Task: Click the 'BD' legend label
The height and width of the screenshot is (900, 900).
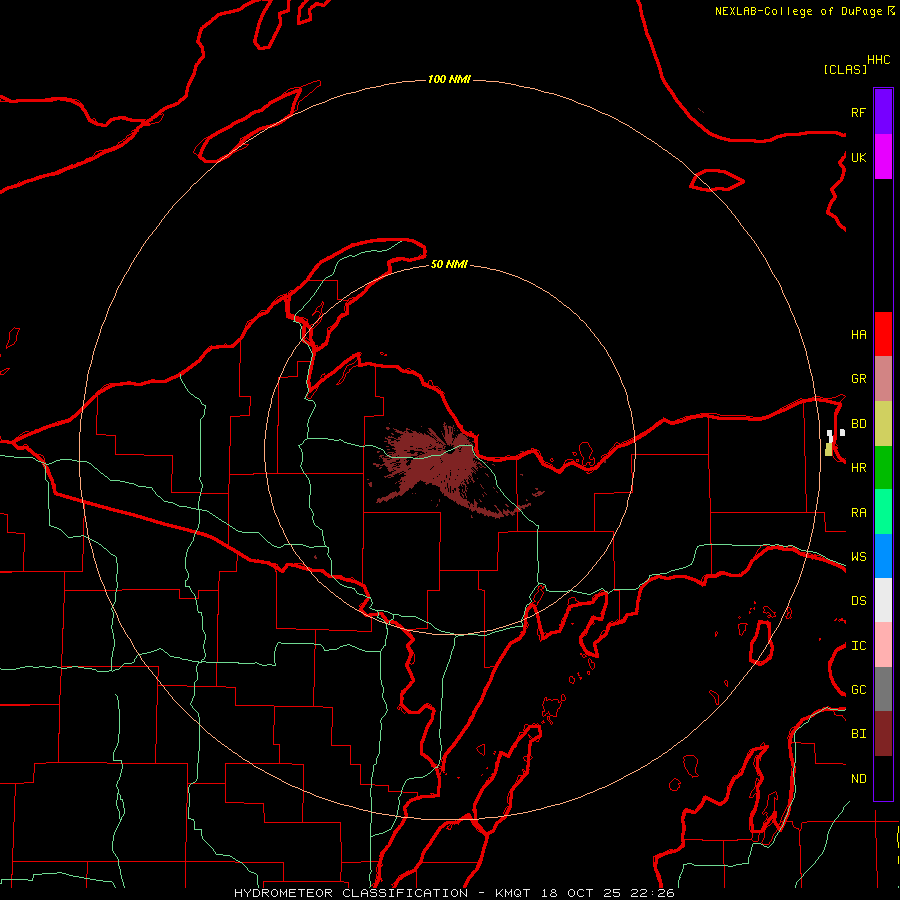Action: point(858,424)
